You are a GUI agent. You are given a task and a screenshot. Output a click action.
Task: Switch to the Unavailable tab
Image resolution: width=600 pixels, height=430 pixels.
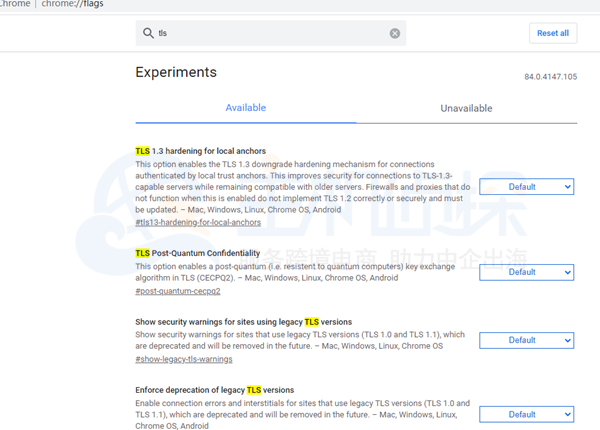[466, 108]
